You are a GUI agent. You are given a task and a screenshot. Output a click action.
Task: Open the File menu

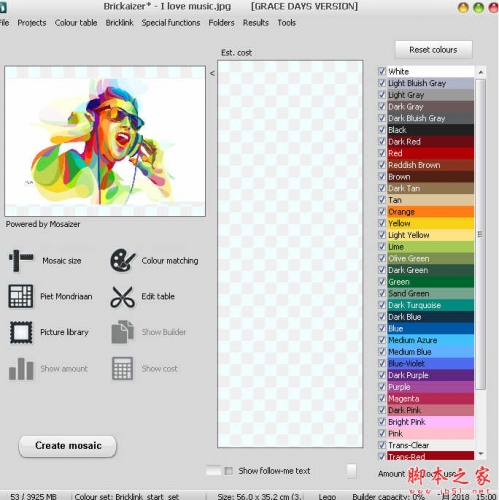pyautogui.click(x=4, y=23)
